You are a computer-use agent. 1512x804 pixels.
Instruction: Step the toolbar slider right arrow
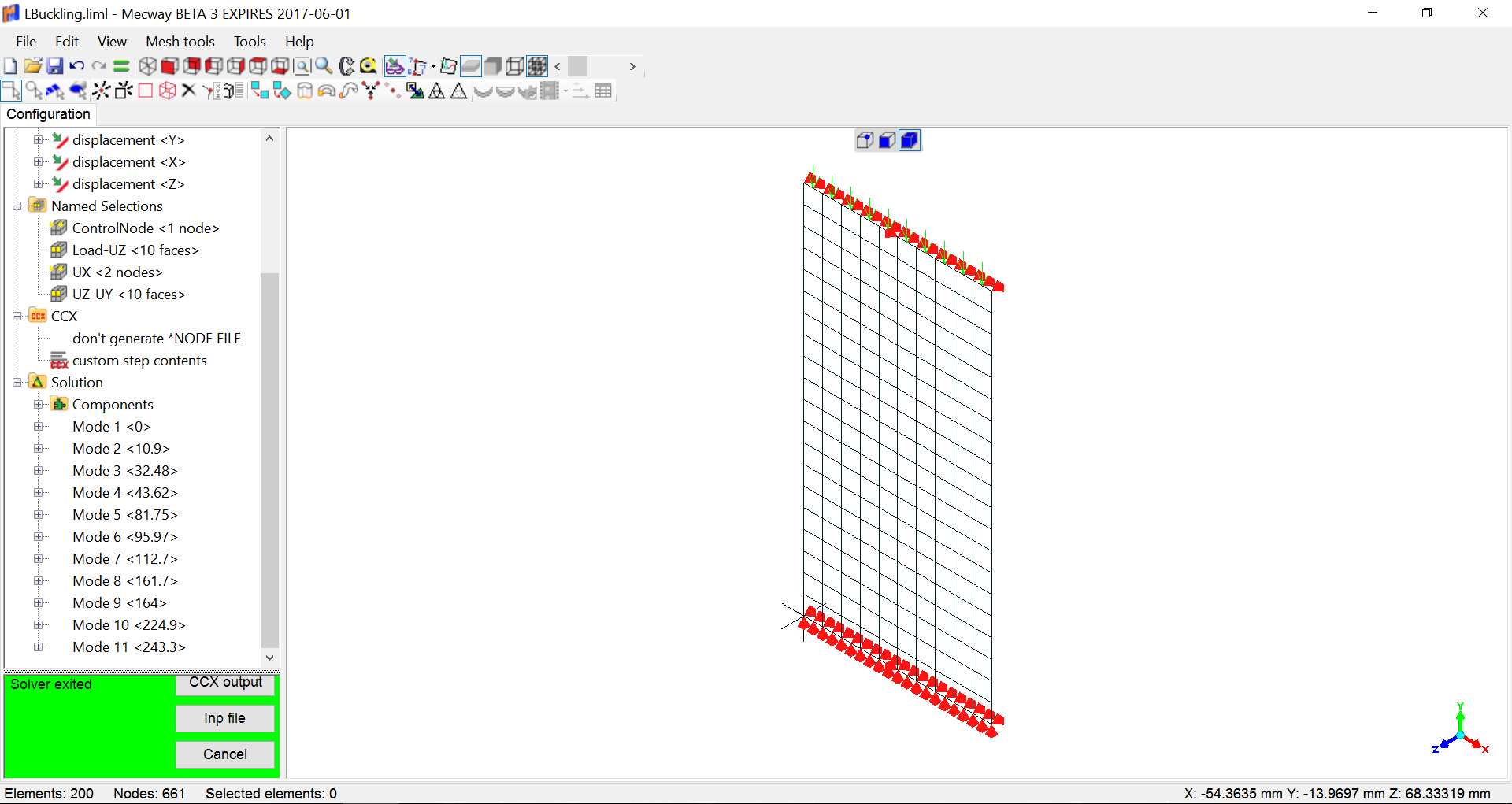[632, 67]
